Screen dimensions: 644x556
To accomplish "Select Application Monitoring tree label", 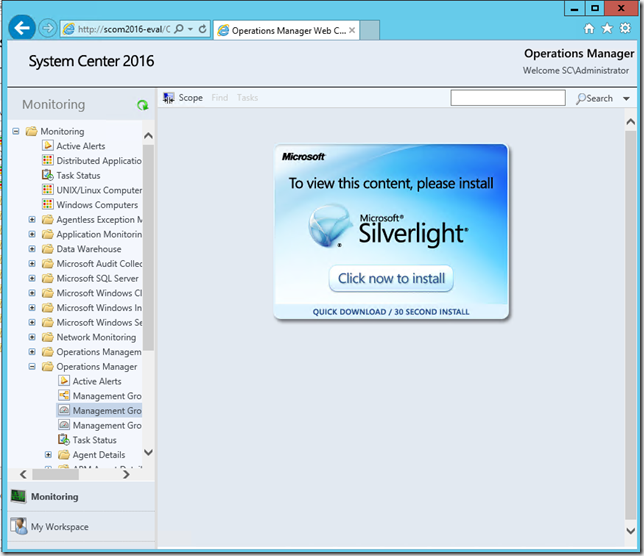I will [99, 234].
